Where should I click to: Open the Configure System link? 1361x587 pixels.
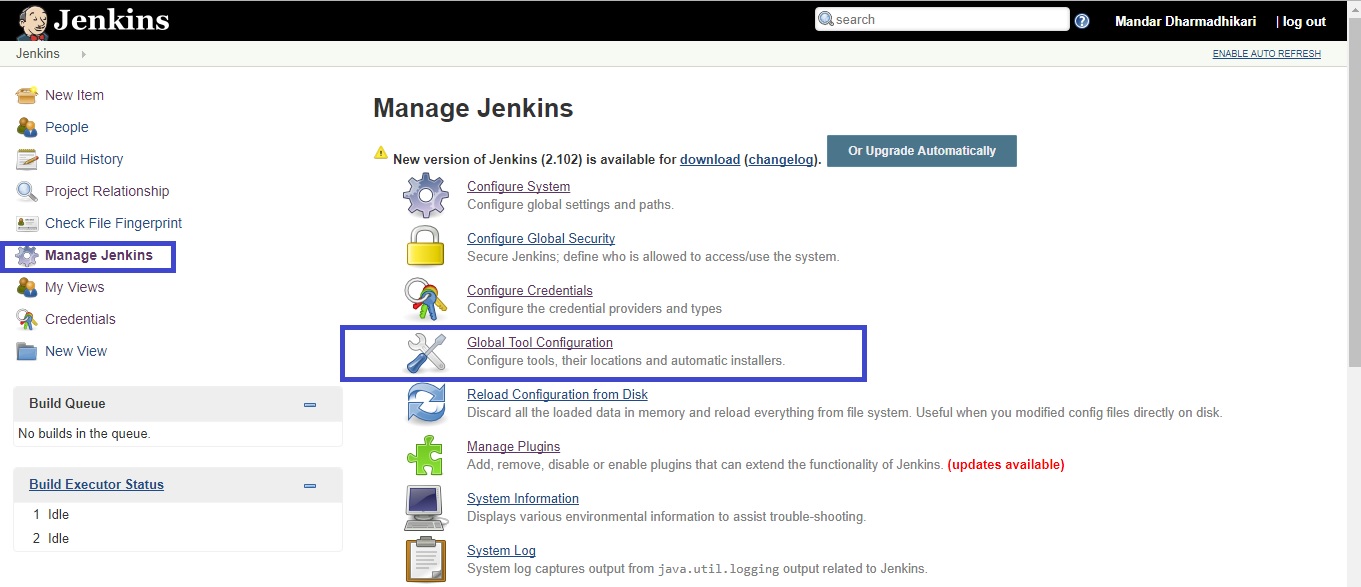pyautogui.click(x=518, y=186)
